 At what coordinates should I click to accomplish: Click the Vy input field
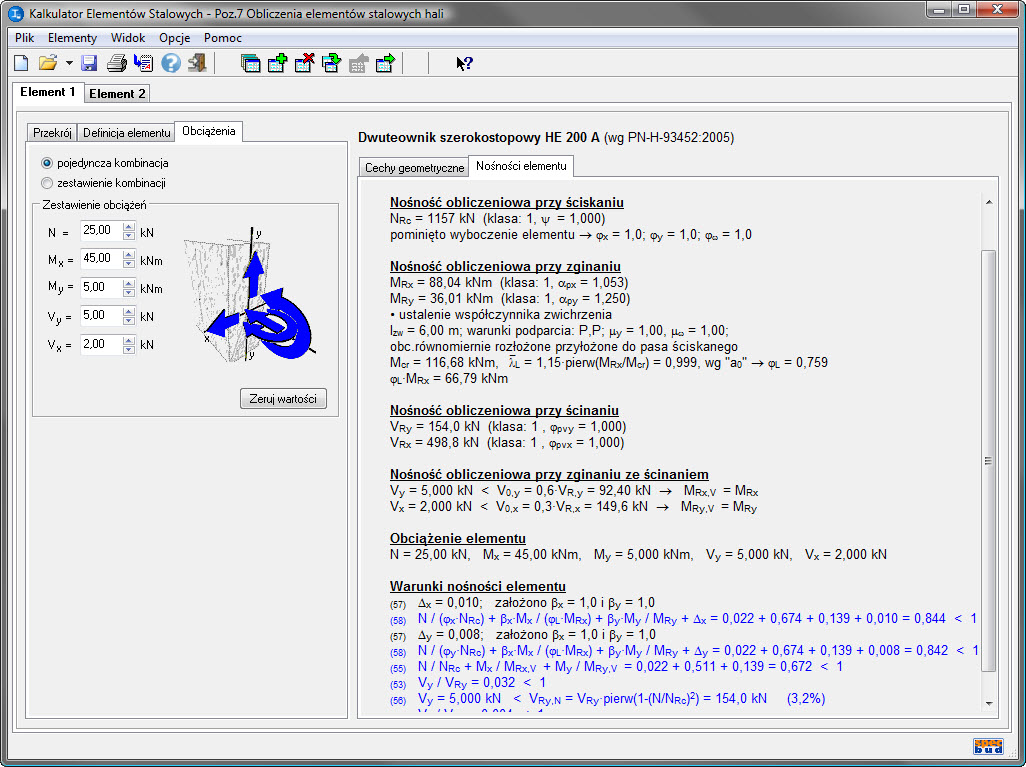[x=100, y=316]
